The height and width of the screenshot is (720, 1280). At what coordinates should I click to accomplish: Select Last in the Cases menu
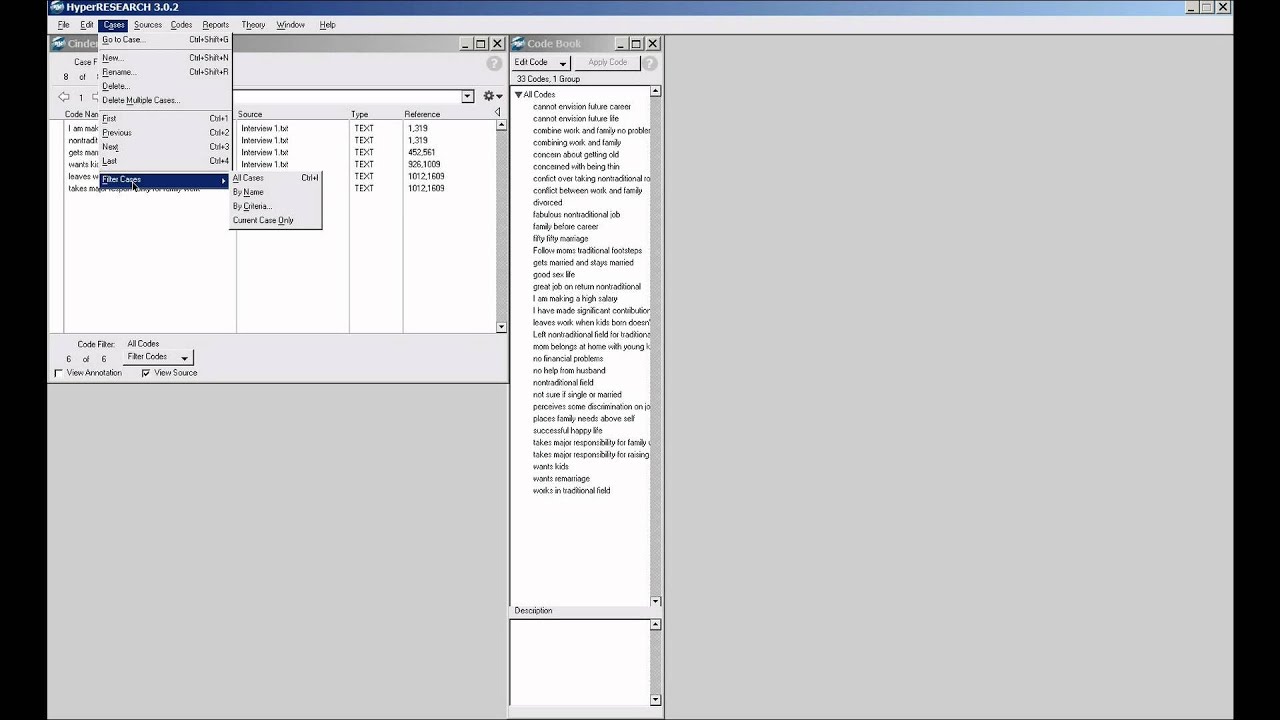coord(165,161)
